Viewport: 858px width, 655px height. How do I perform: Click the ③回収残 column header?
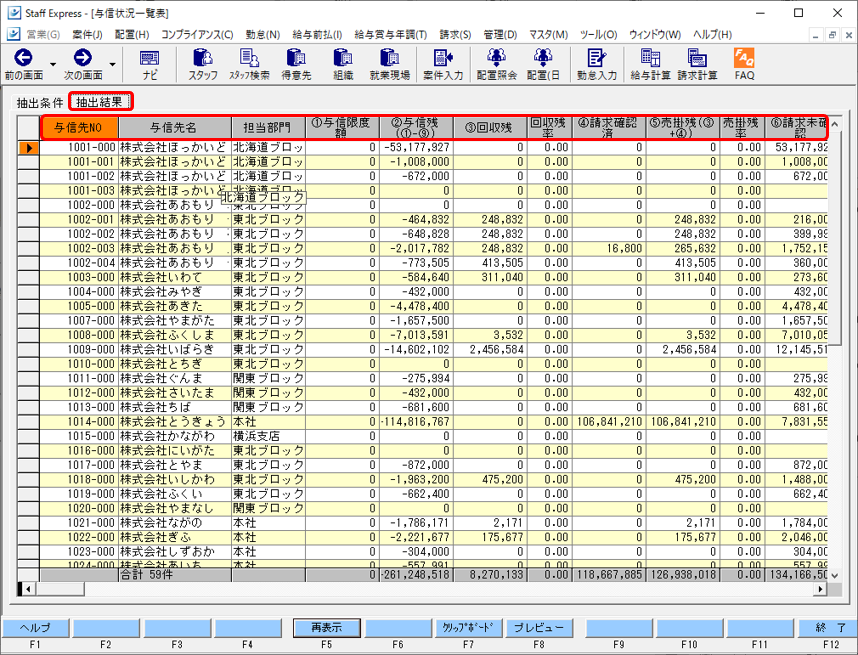click(490, 127)
